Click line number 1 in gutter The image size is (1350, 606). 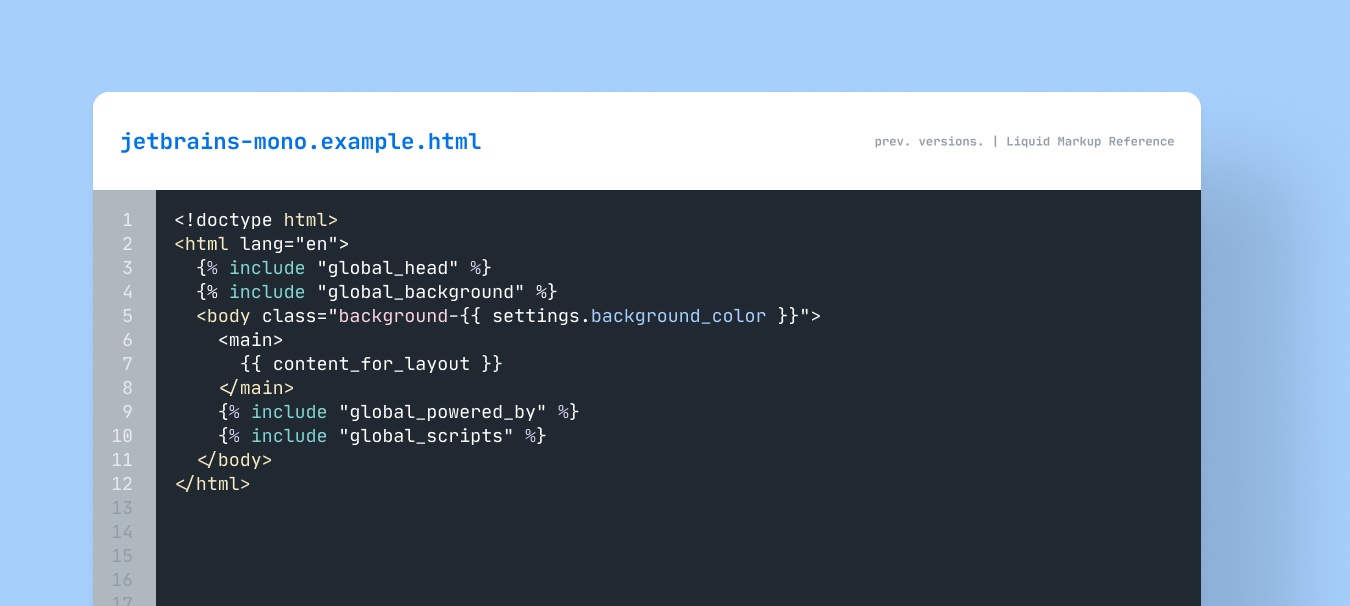pyautogui.click(x=127, y=220)
